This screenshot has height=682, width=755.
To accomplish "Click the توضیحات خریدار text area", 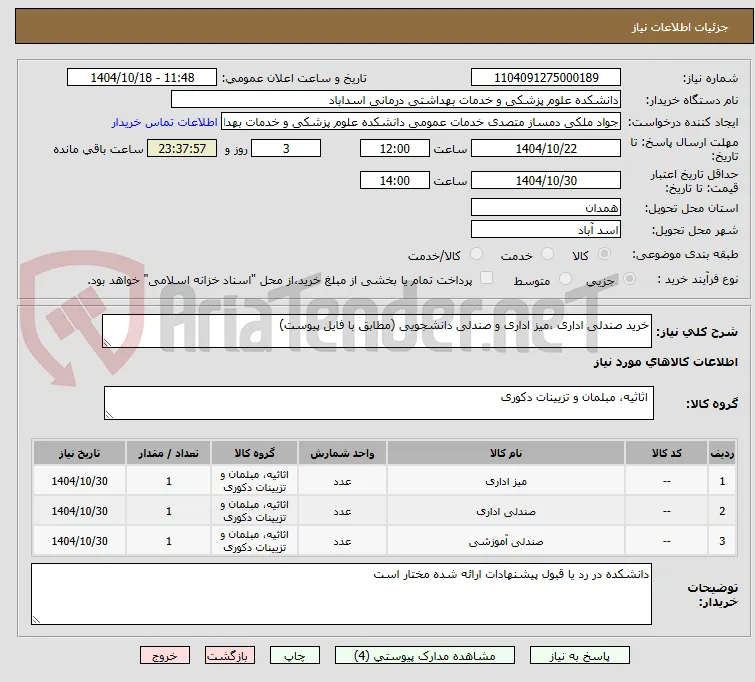I will point(341,594).
